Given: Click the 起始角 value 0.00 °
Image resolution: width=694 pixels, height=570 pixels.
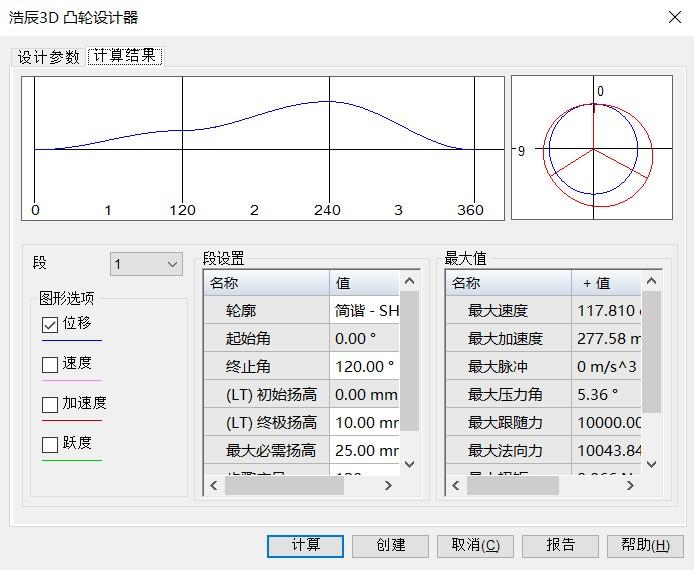Looking at the screenshot, I should [364, 338].
